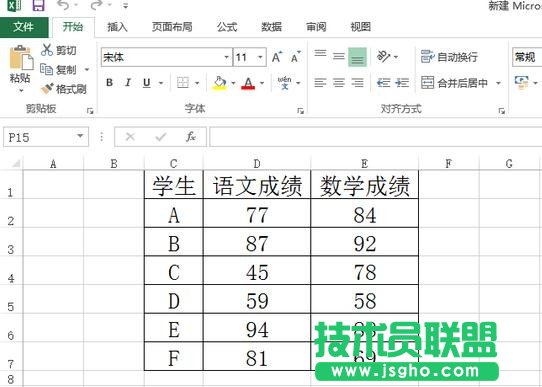Open the customize quick access toolbar arrow
The image size is (542, 387).
click(x=125, y=6)
